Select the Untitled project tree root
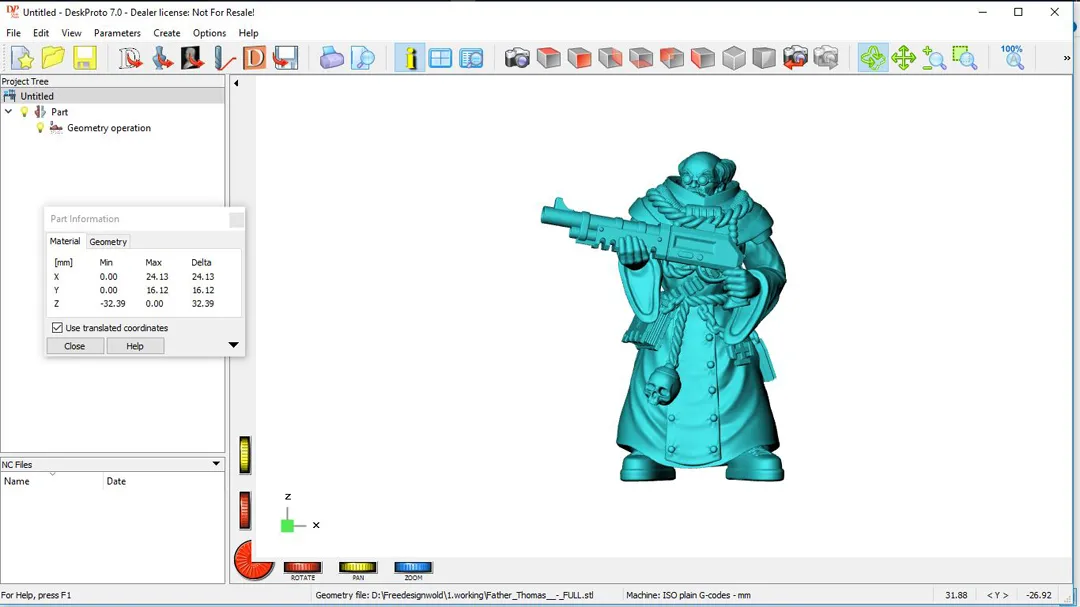 pyautogui.click(x=37, y=96)
